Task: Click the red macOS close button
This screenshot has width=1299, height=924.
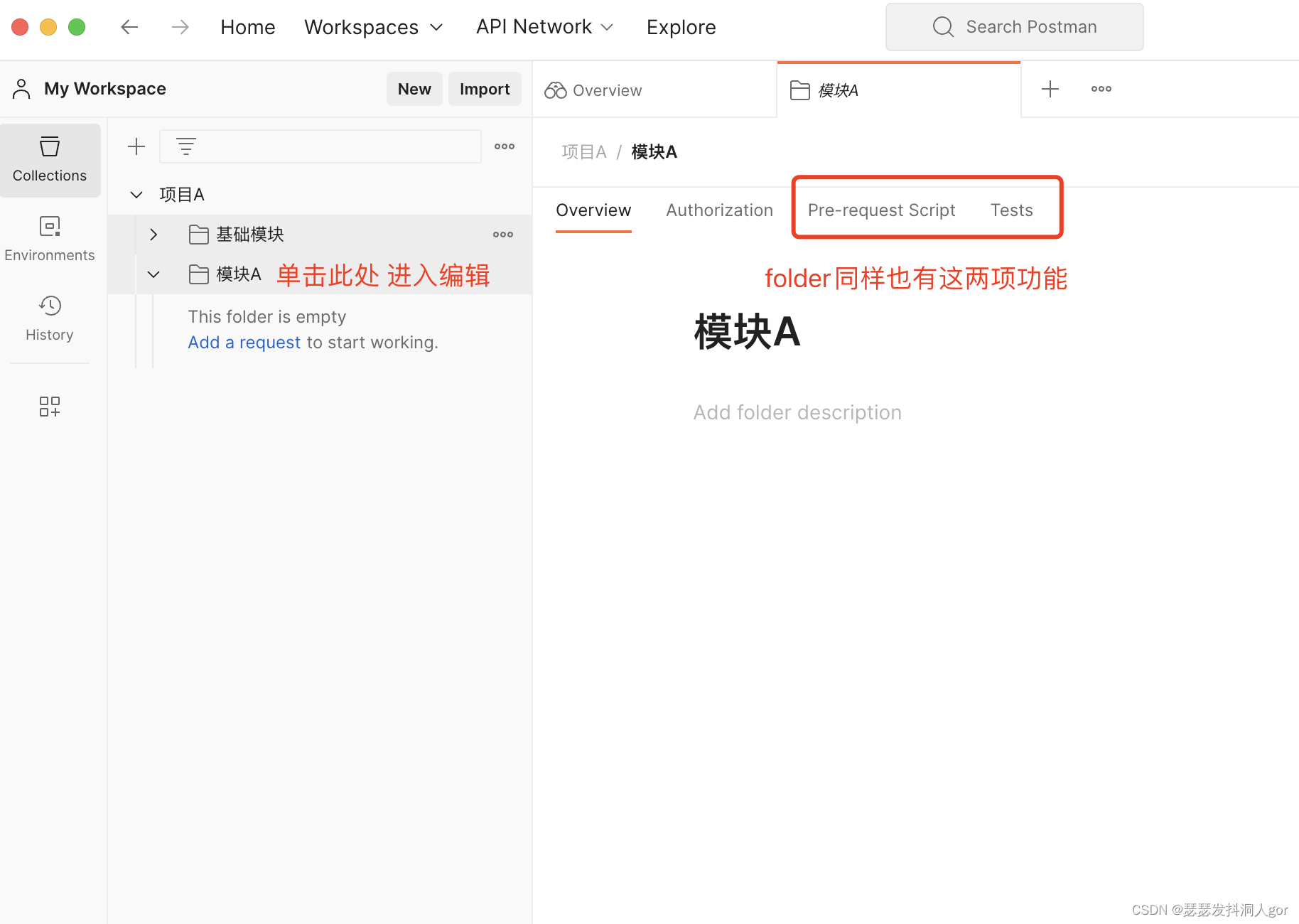Action: 20,27
